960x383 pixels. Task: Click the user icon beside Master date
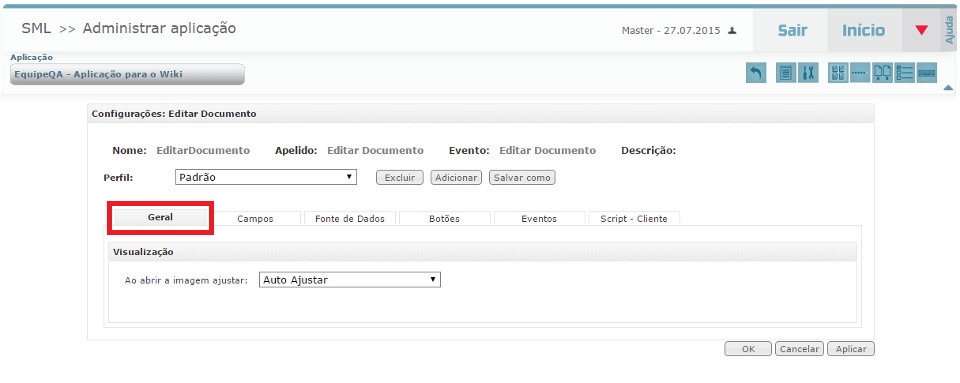(x=732, y=31)
